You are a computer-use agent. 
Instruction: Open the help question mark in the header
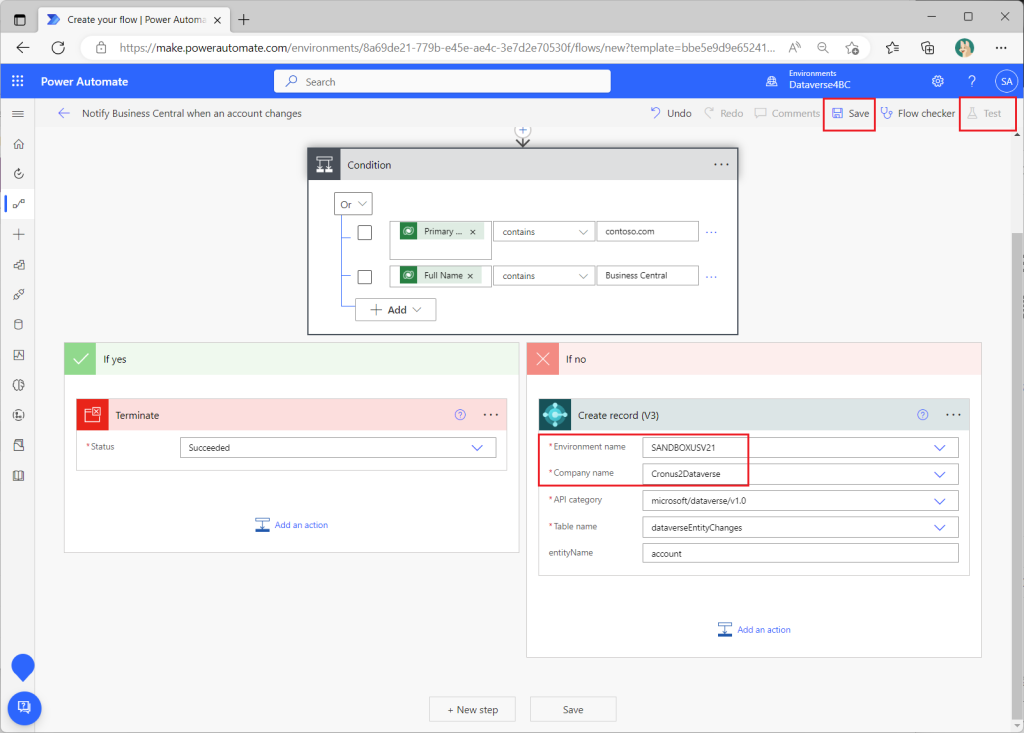pos(972,81)
